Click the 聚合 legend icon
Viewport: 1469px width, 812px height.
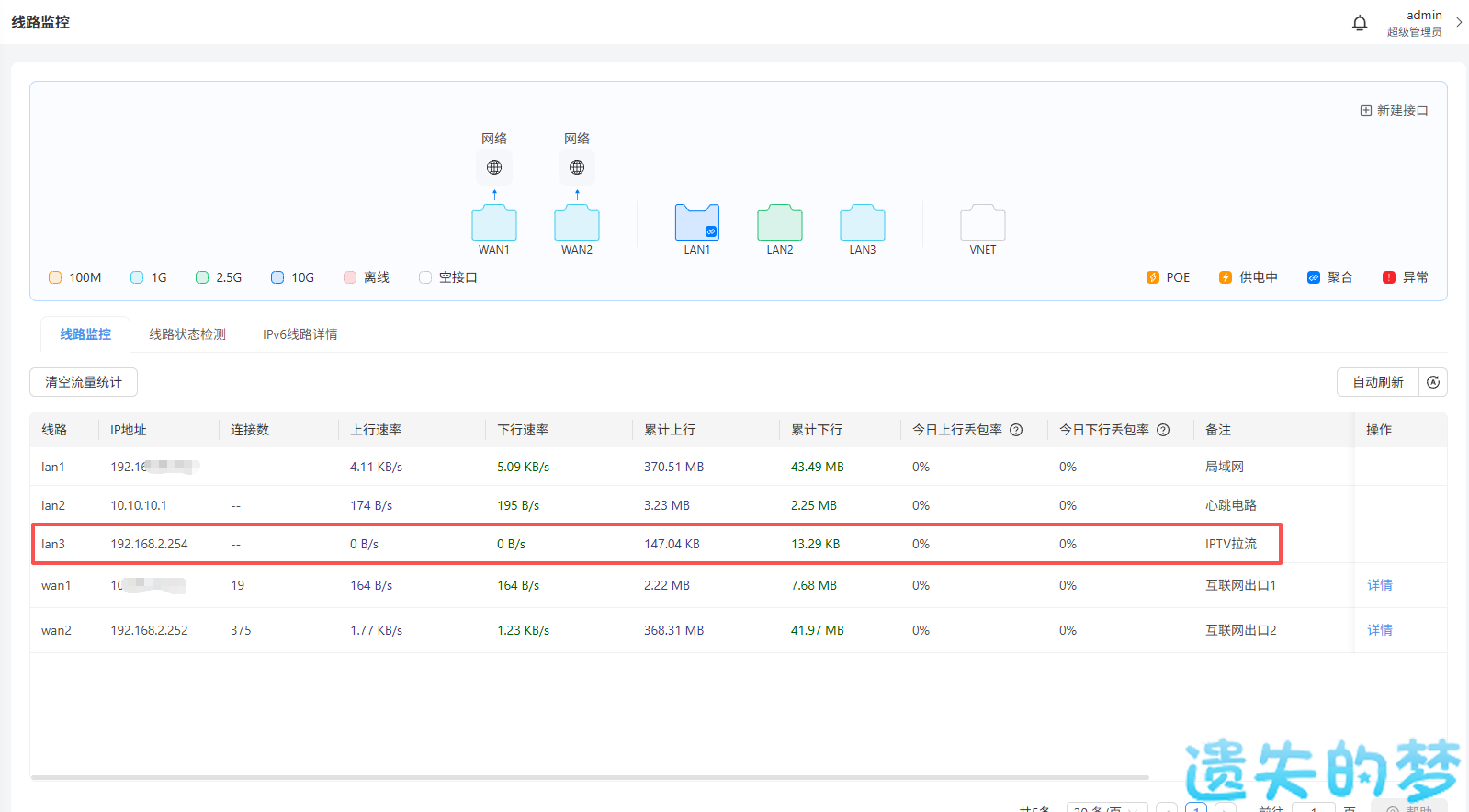pyautogui.click(x=1314, y=277)
